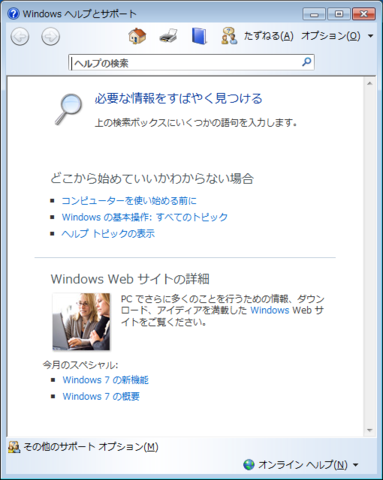Click heading Windows Web サイトの詳細

(x=130, y=279)
